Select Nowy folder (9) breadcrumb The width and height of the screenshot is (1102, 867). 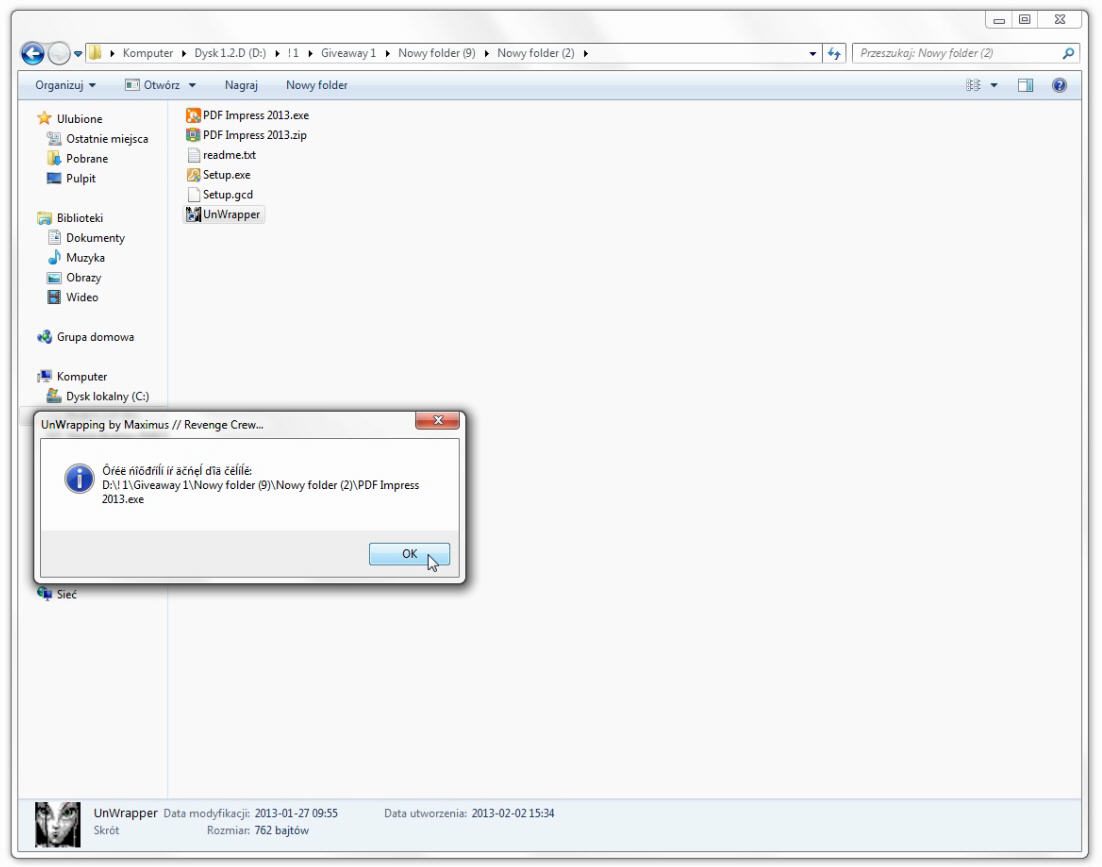coord(436,53)
